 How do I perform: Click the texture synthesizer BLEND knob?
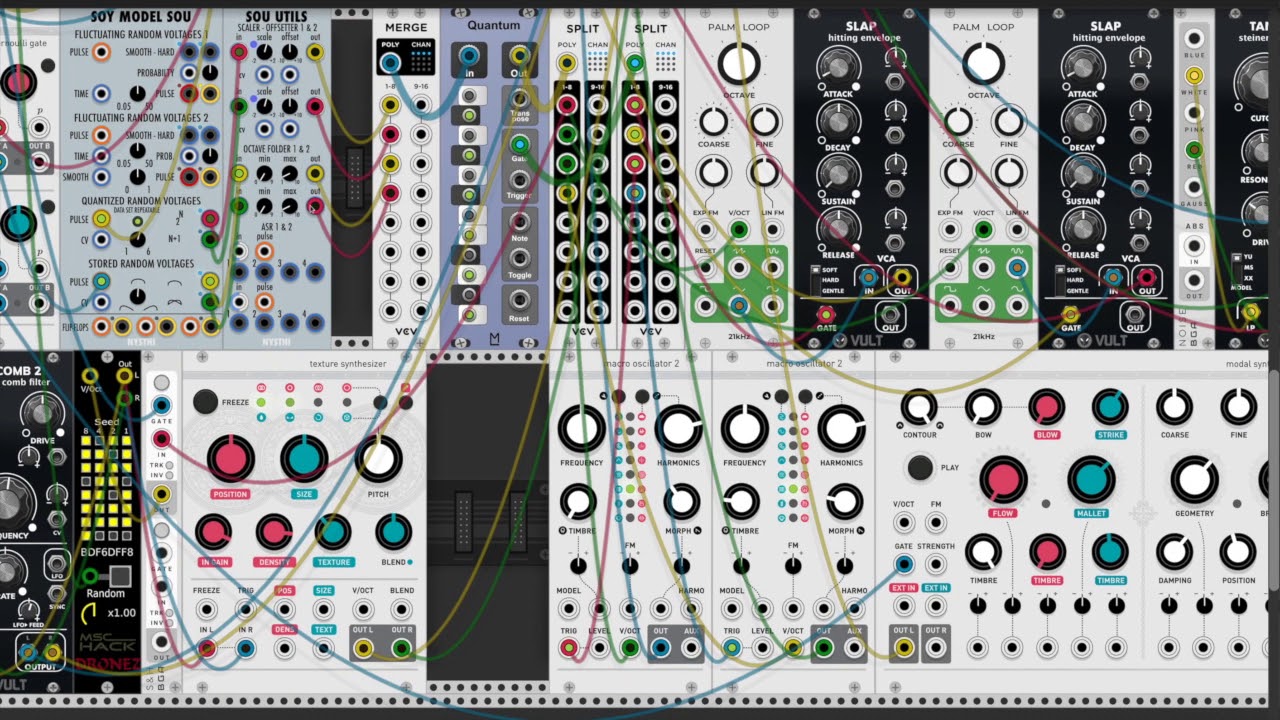(x=393, y=533)
